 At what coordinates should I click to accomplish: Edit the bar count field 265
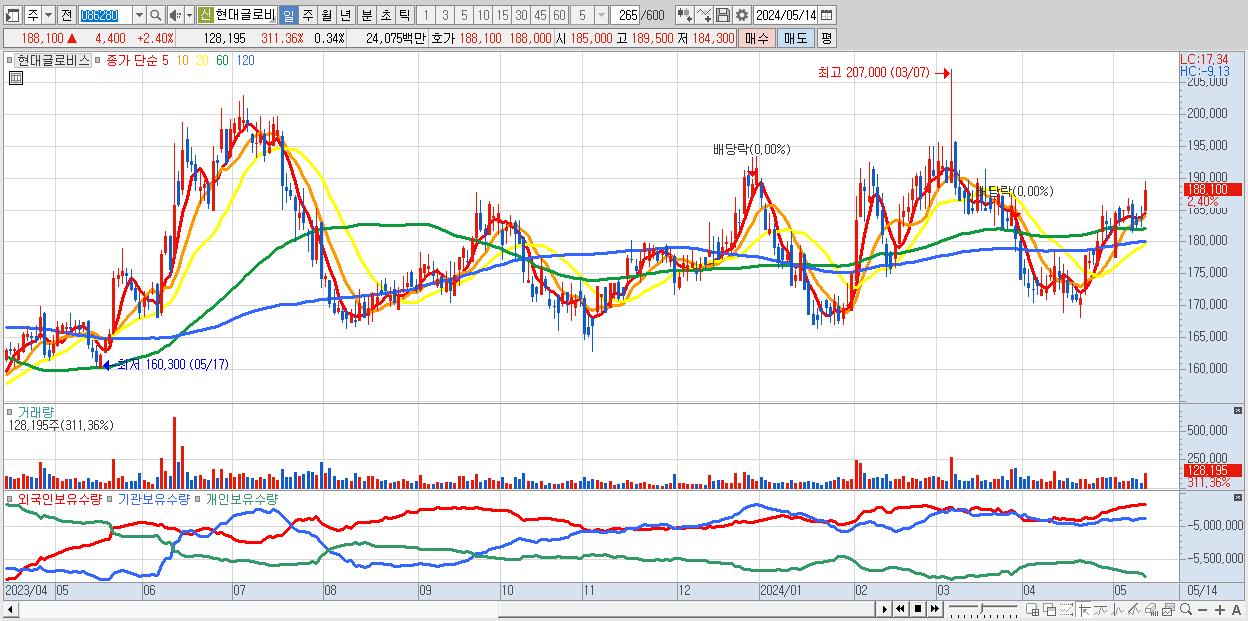click(x=625, y=16)
